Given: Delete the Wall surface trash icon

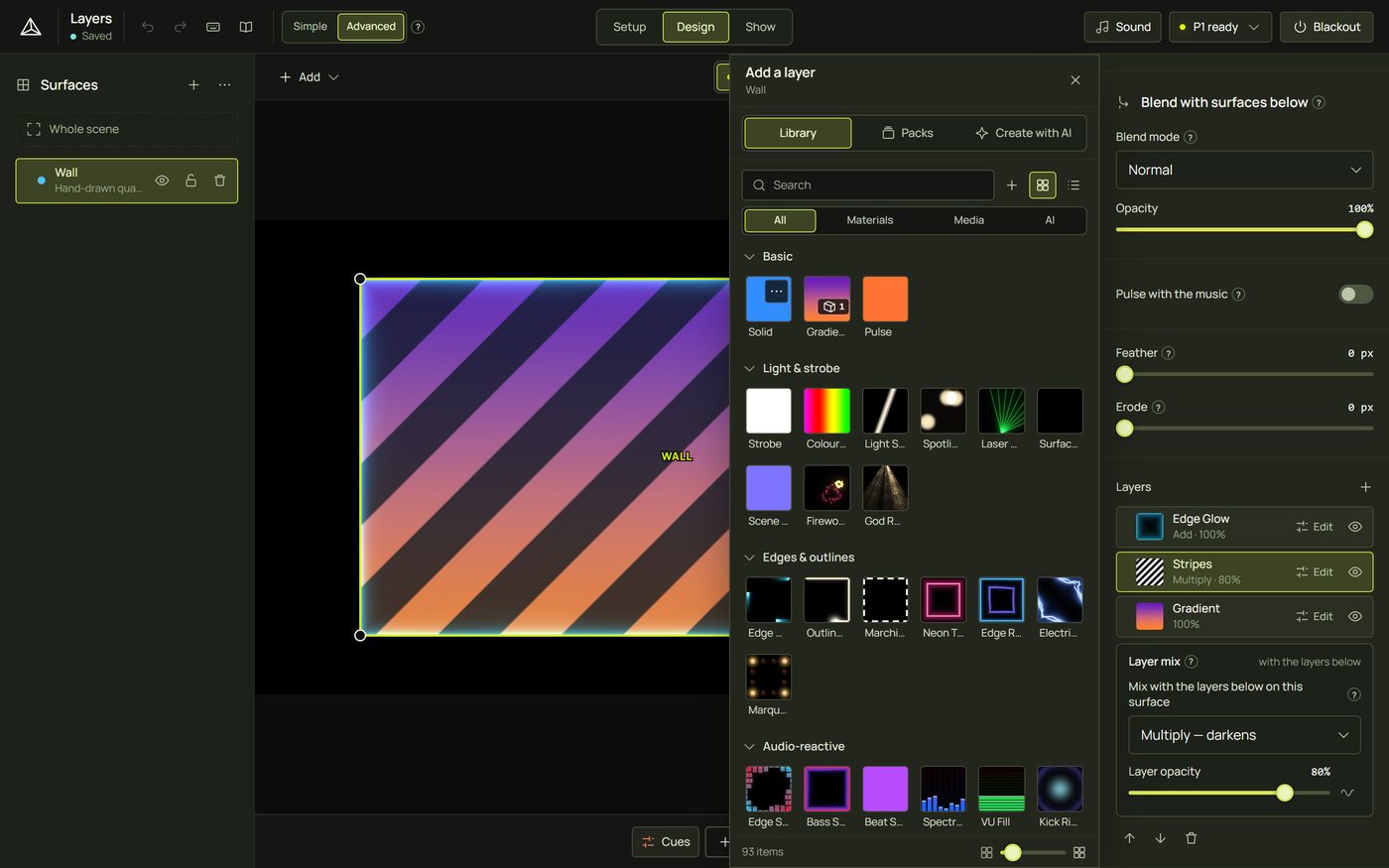Looking at the screenshot, I should point(220,181).
